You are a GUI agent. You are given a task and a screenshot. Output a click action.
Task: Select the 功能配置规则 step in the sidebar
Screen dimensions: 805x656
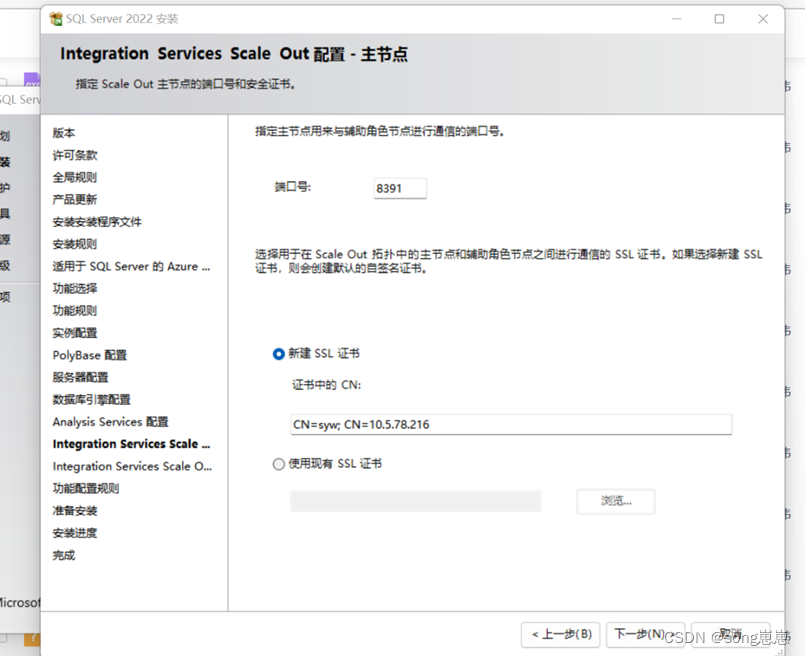tap(86, 488)
